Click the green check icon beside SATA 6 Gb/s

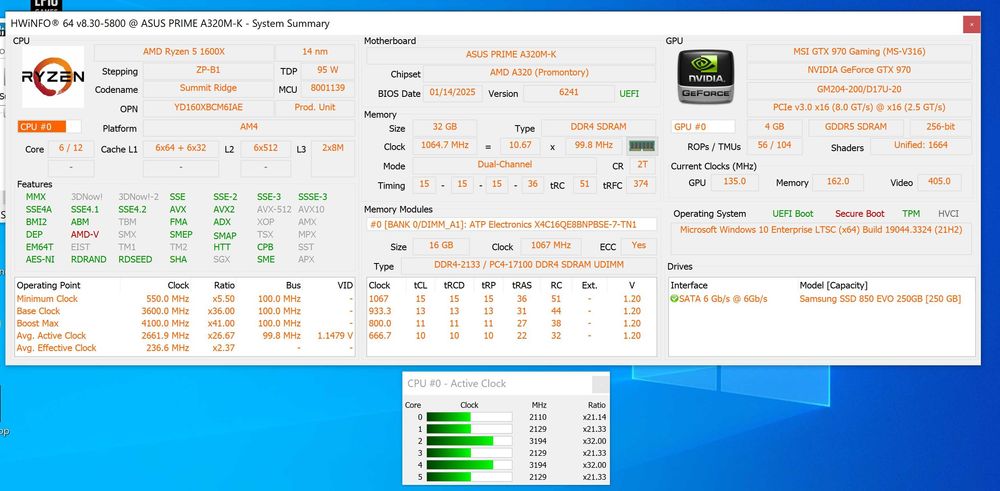pos(675,299)
